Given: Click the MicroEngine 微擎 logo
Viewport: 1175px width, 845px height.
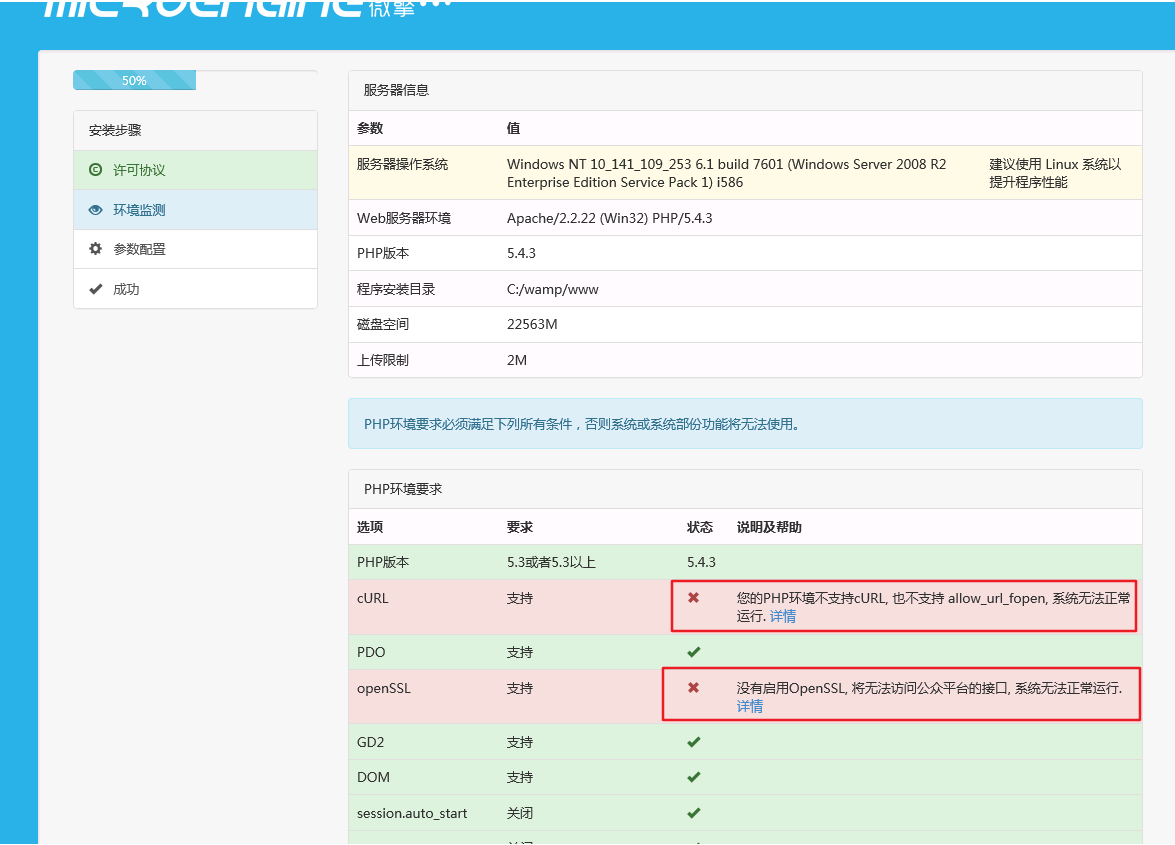Looking at the screenshot, I should [247, 7].
